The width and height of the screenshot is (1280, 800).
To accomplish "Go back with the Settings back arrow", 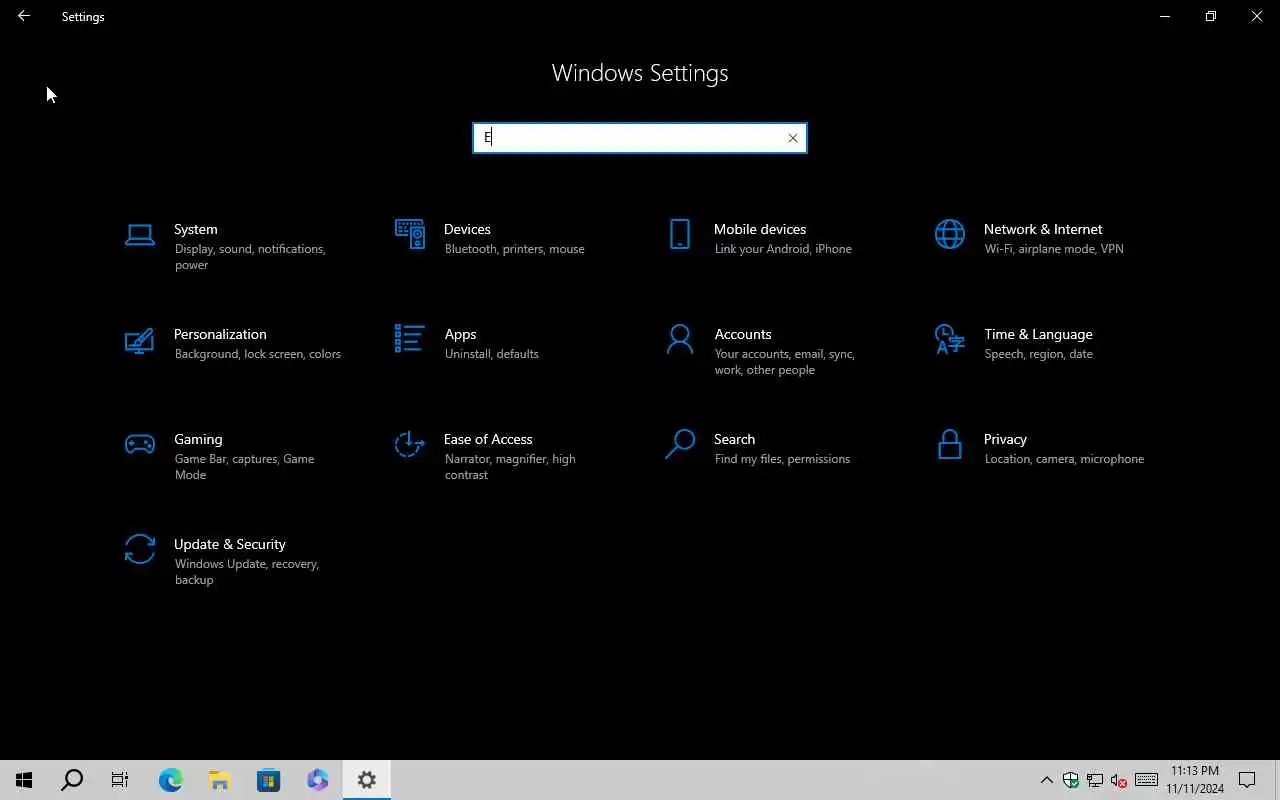I will pyautogui.click(x=24, y=16).
